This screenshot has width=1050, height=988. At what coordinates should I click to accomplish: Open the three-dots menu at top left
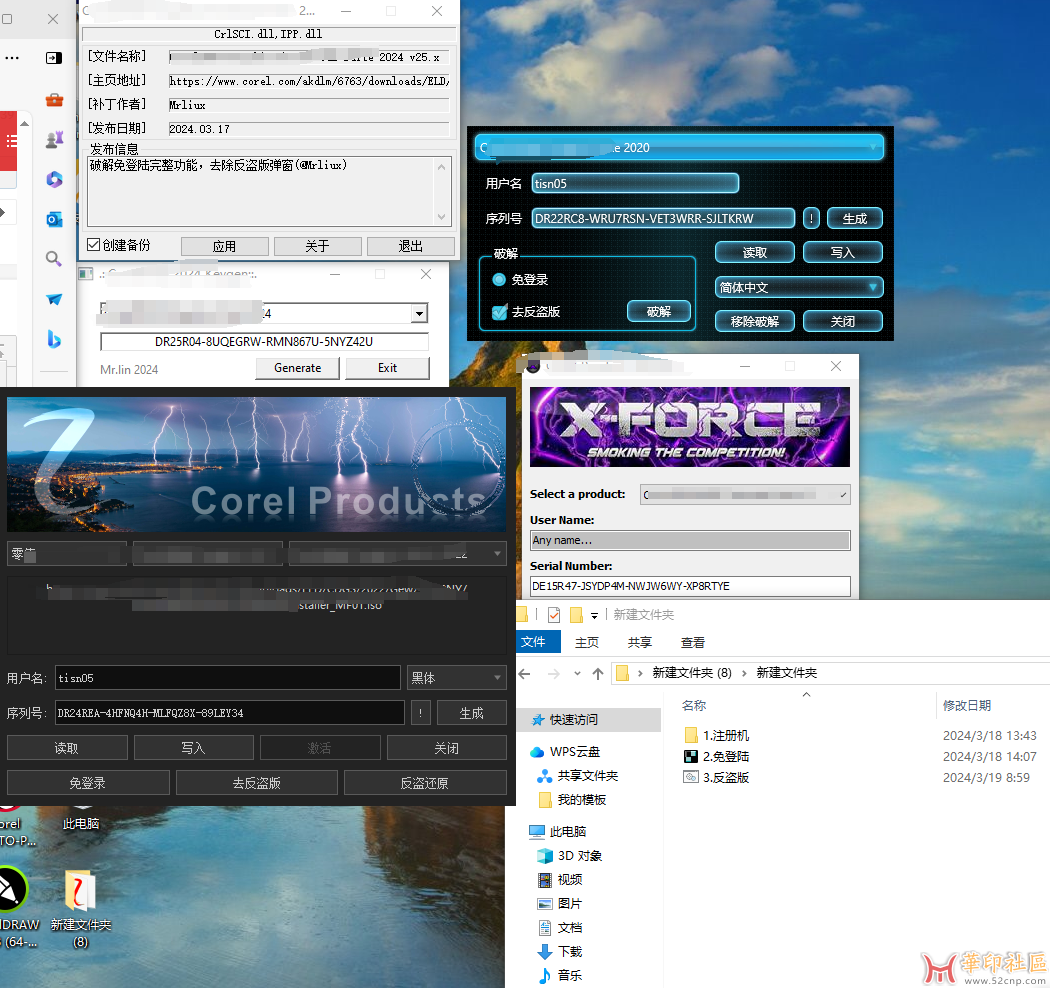click(x=12, y=58)
